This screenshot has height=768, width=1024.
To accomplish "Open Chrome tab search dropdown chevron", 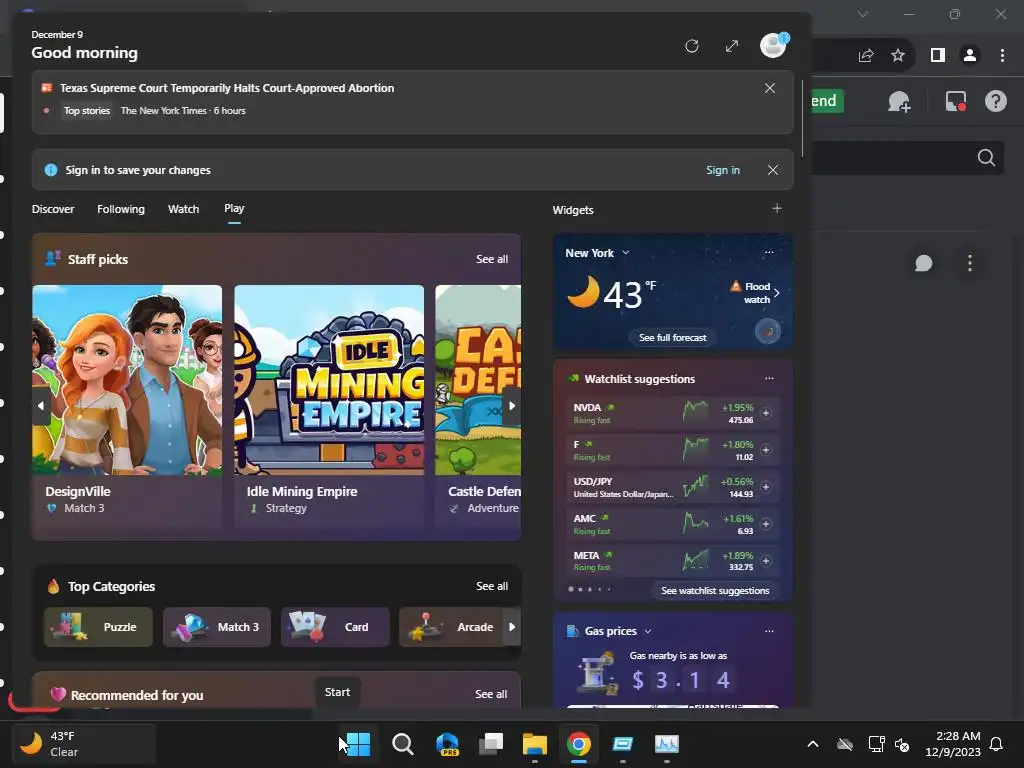I will point(863,14).
